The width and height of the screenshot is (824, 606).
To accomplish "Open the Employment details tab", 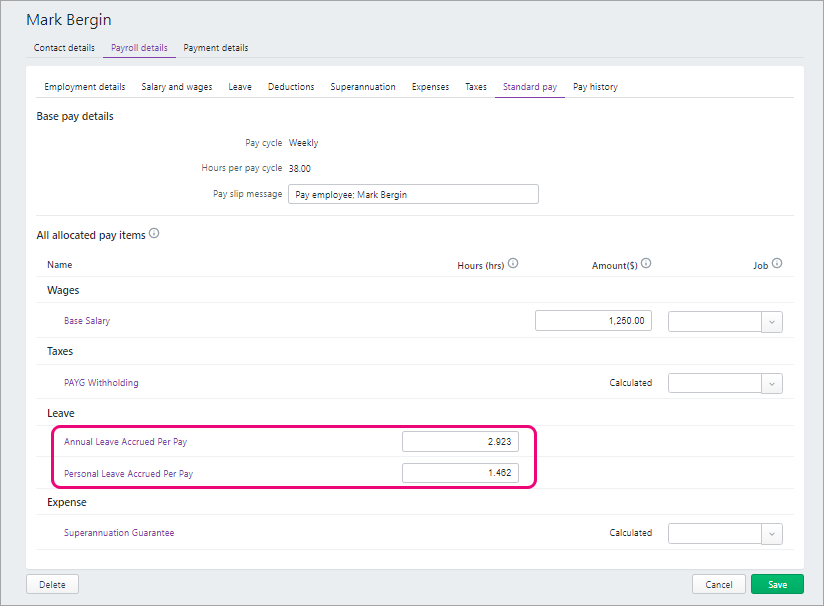I will coord(85,87).
